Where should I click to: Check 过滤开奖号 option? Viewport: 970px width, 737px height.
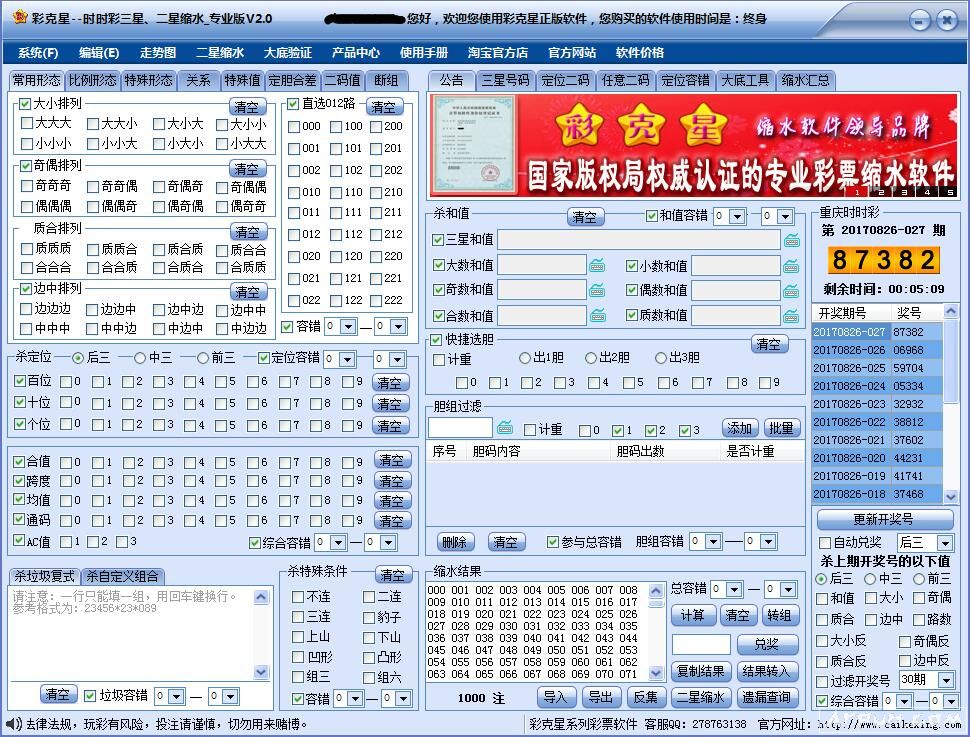click(822, 681)
